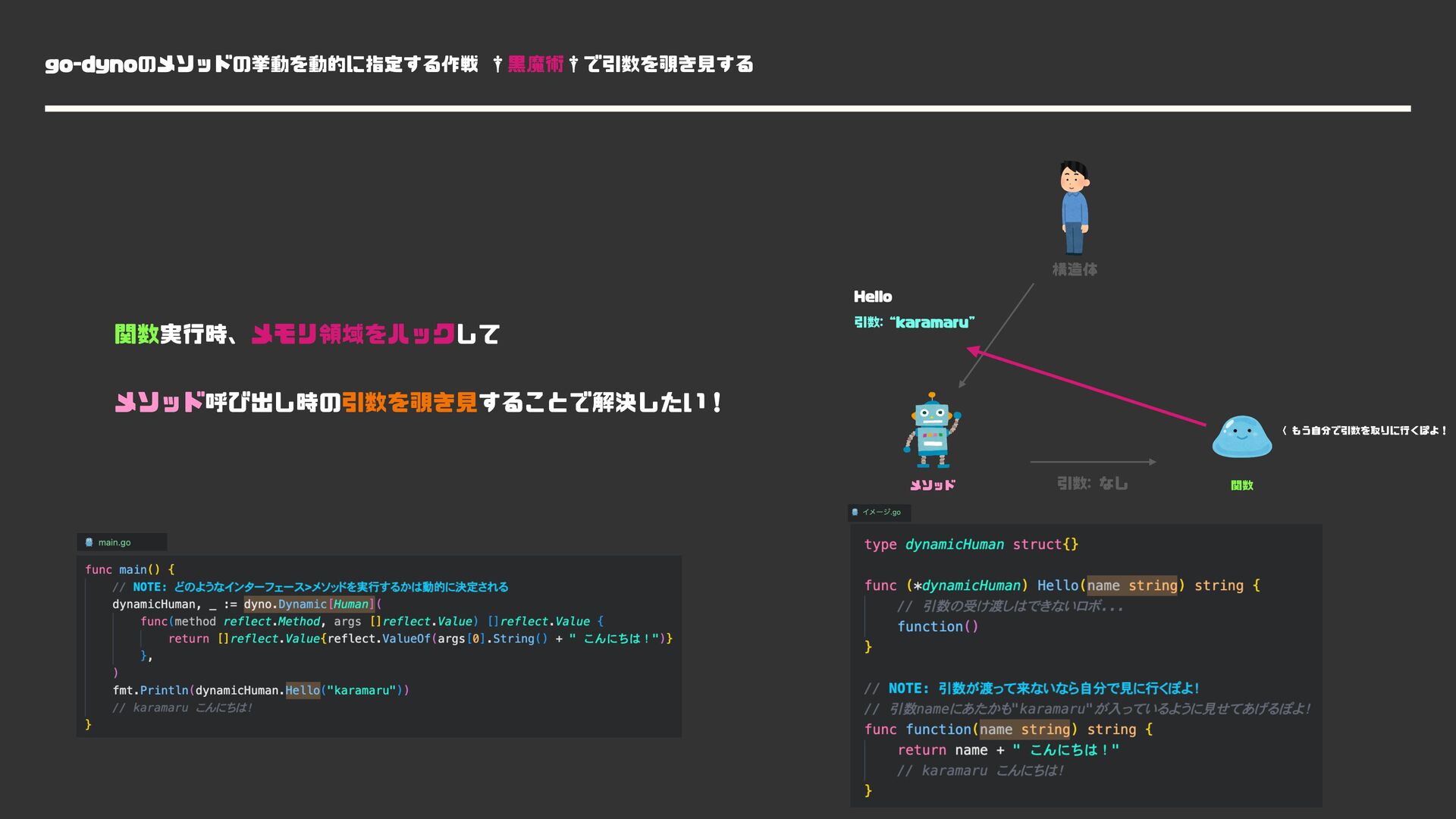Click the Go file icon in main.go tab
Image resolution: width=1456 pixels, height=819 pixels.
(x=89, y=542)
